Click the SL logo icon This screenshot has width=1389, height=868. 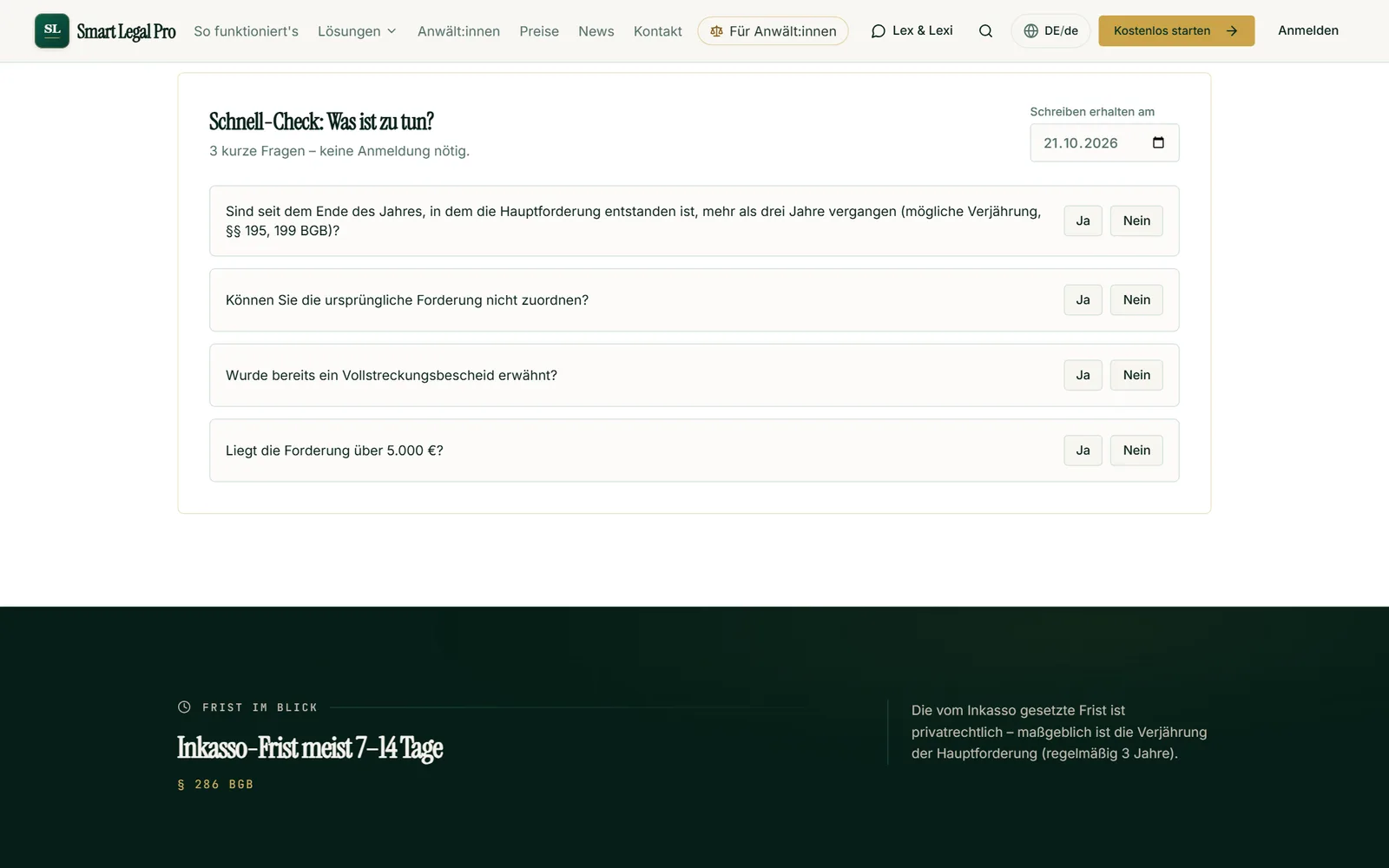pyautogui.click(x=52, y=30)
